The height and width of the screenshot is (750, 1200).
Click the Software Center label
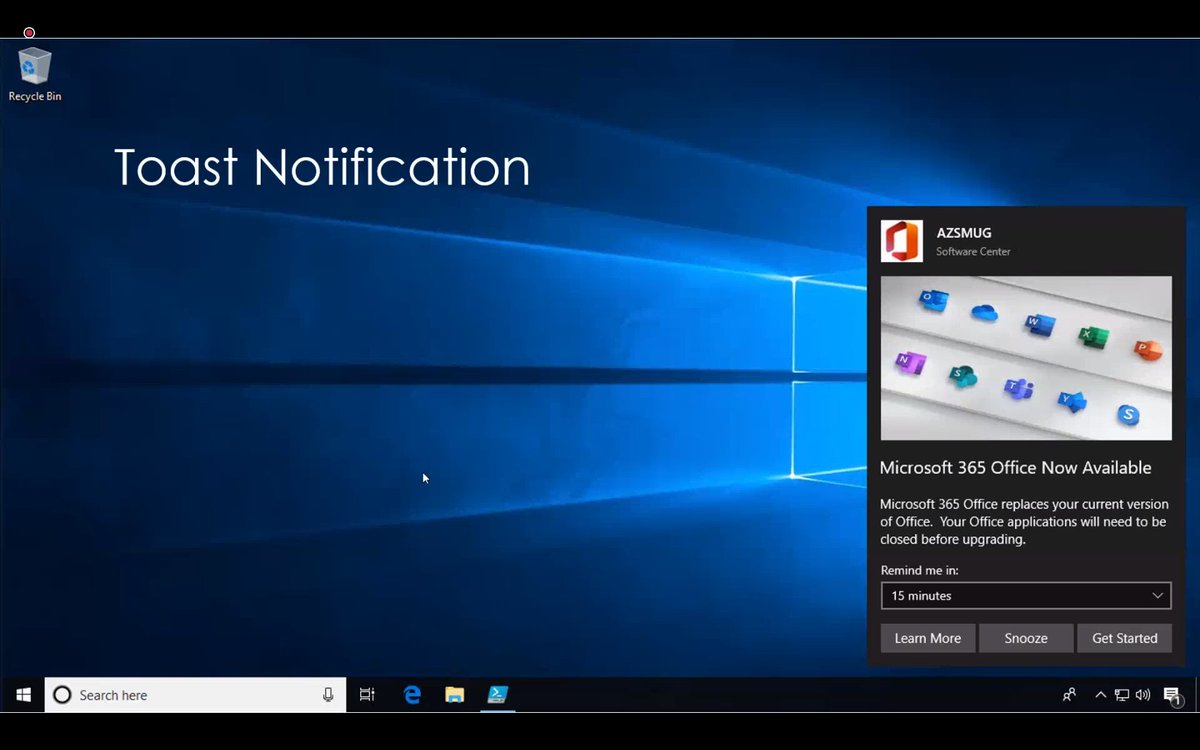tap(973, 252)
